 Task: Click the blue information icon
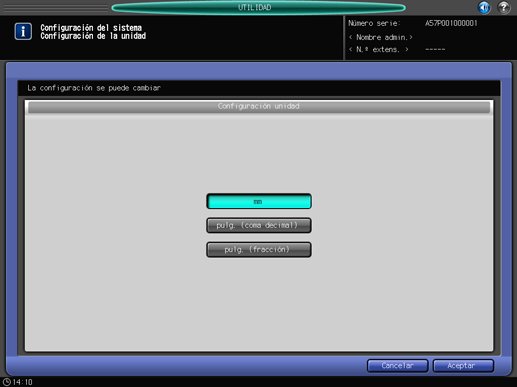coord(23,31)
